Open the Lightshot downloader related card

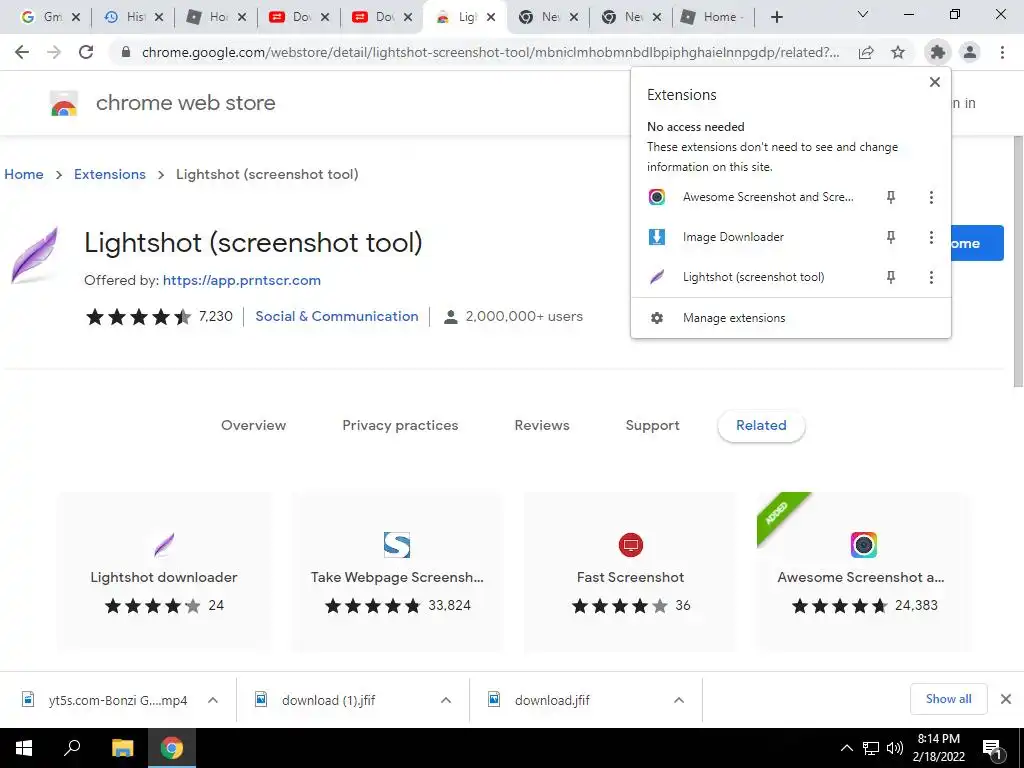pos(164,571)
